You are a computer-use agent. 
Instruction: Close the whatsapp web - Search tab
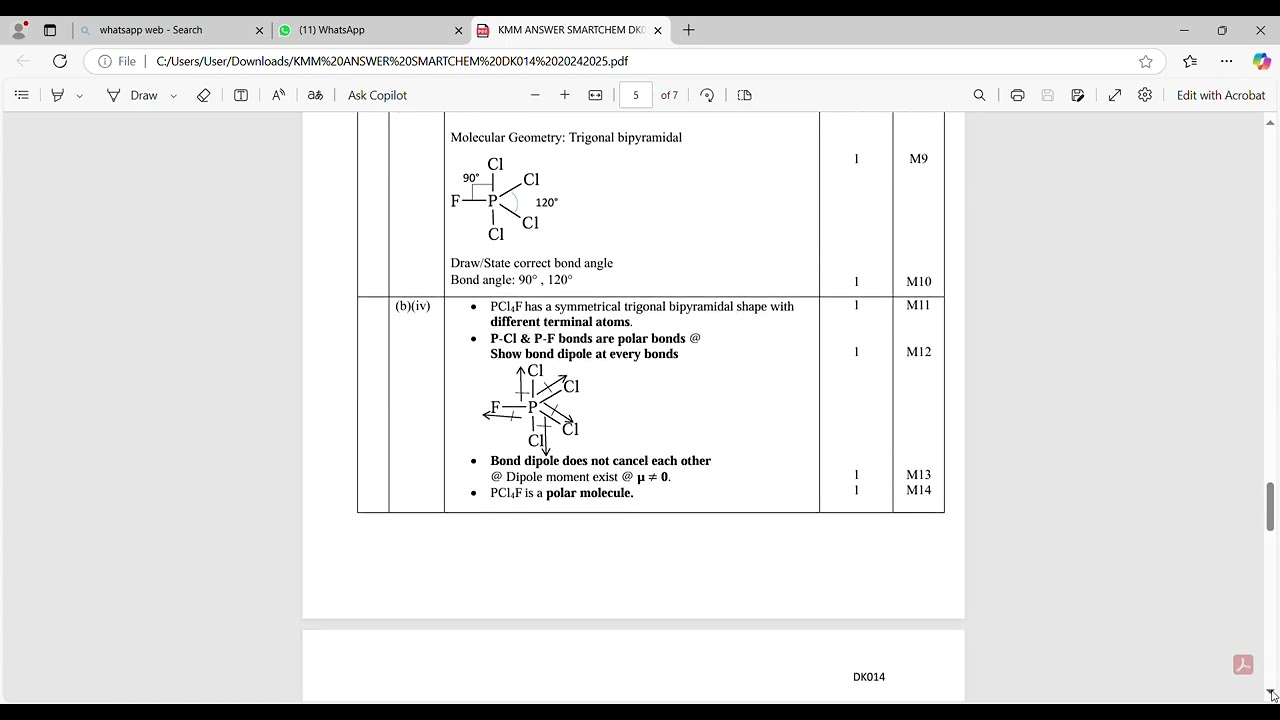click(x=260, y=30)
